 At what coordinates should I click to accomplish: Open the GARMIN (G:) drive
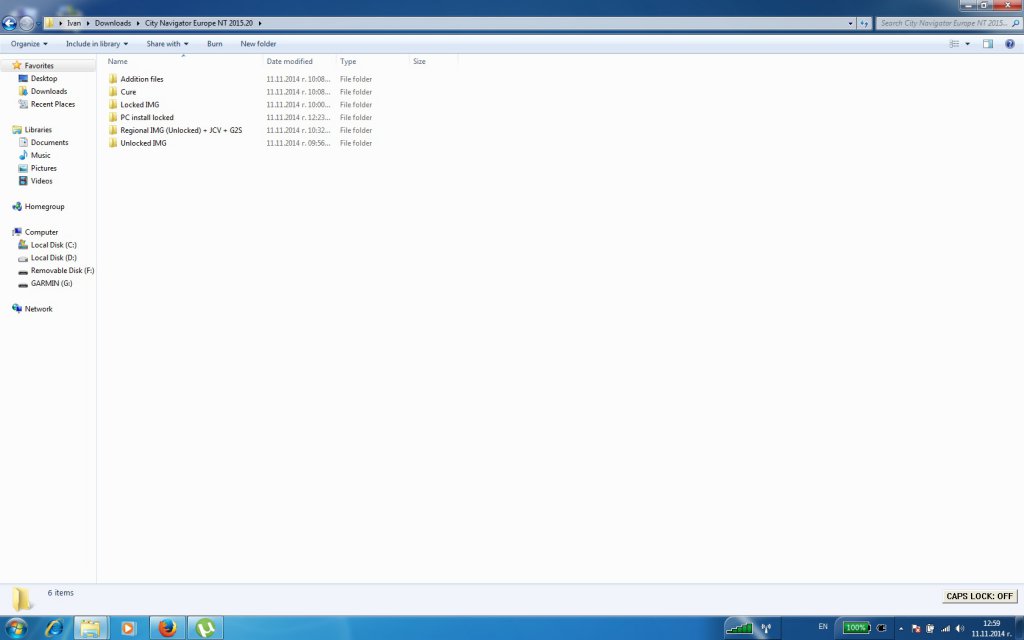pos(51,283)
